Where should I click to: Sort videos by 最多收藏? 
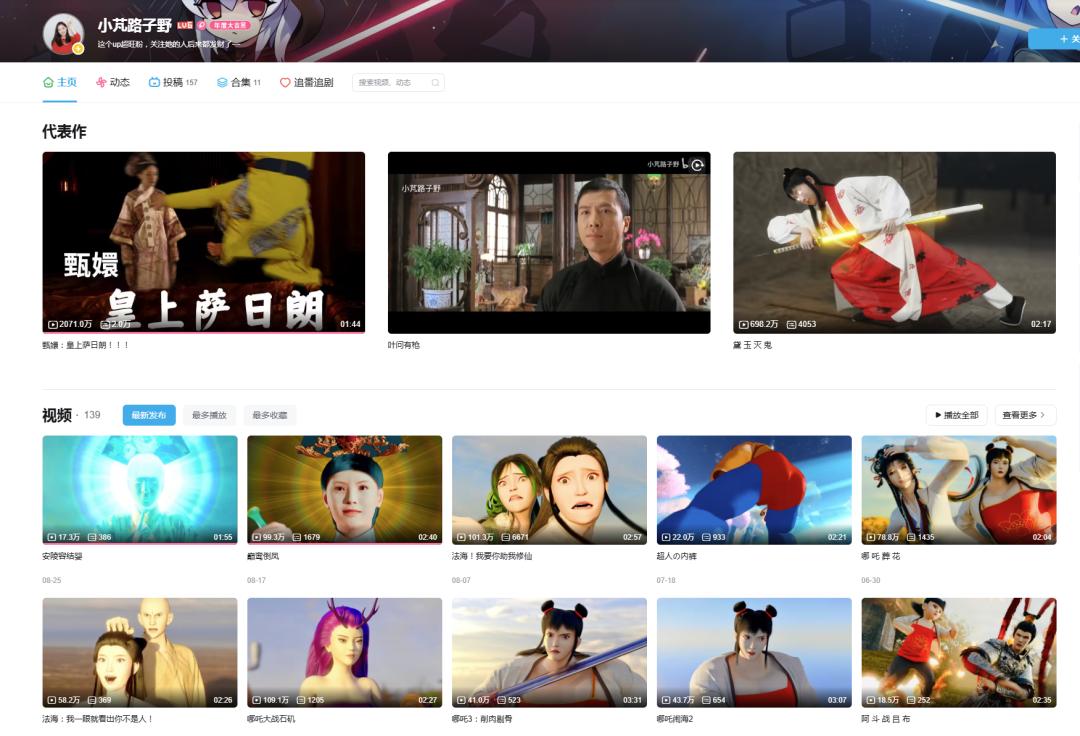click(x=270, y=415)
